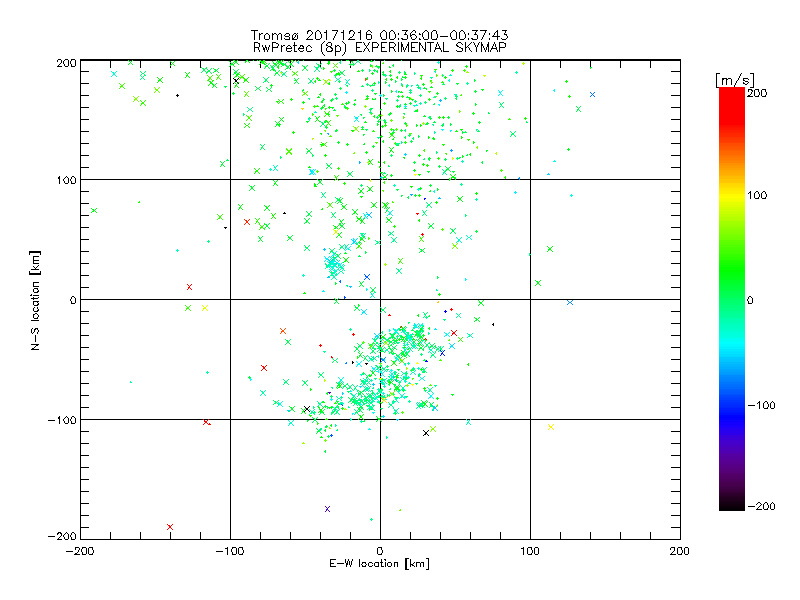Image resolution: width=800 pixels, height=600 pixels.
Task: Click the yellow X marker at the lower right
Action: [551, 427]
